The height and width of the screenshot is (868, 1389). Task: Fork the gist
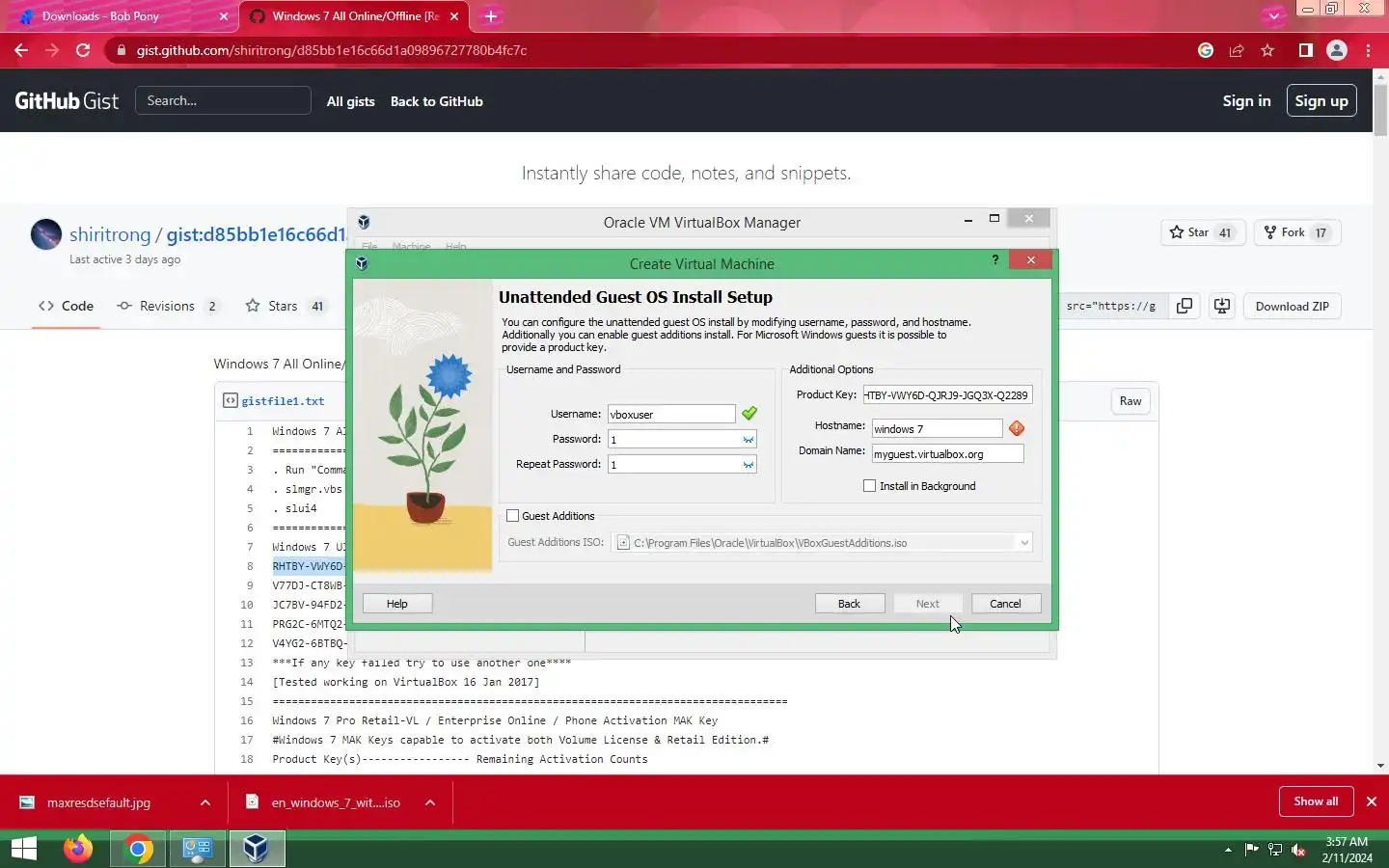point(1297,232)
